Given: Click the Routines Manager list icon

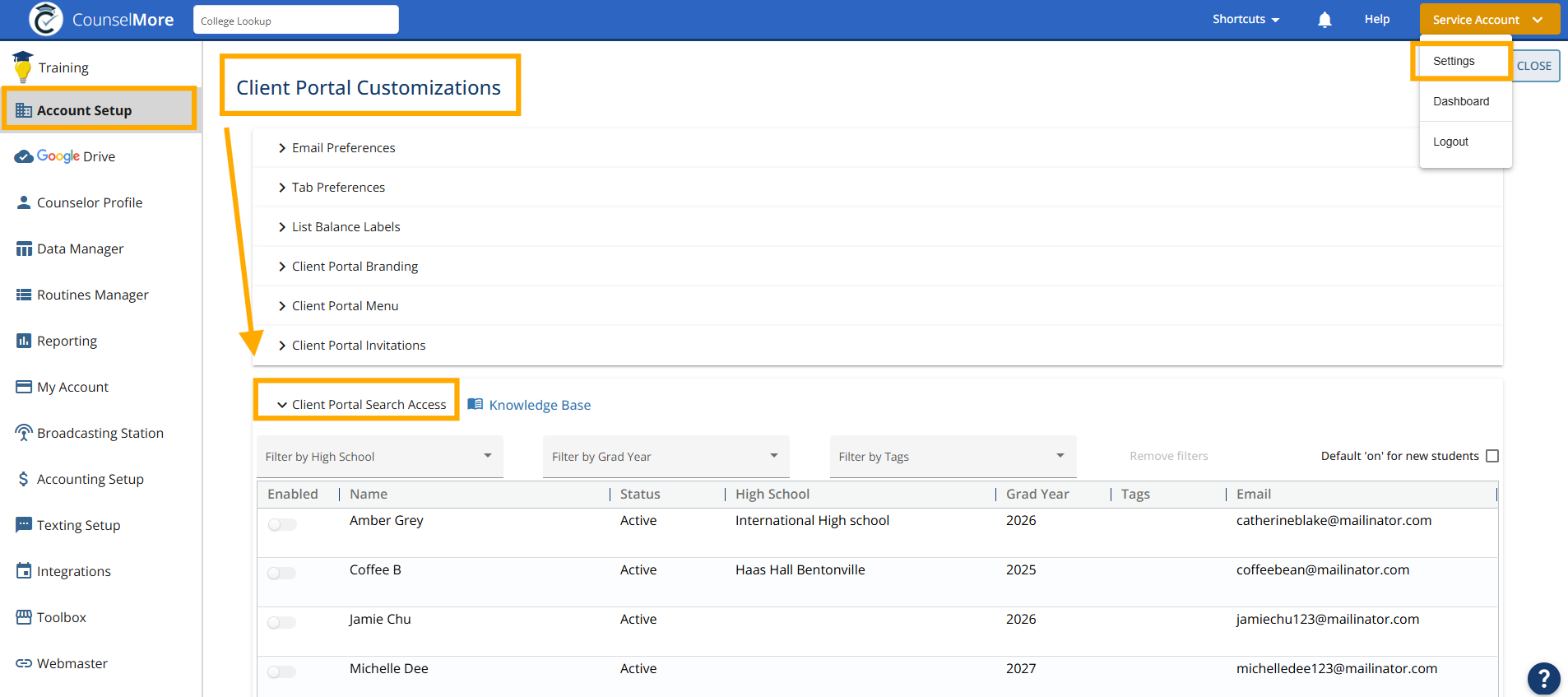Looking at the screenshot, I should pyautogui.click(x=24, y=295).
